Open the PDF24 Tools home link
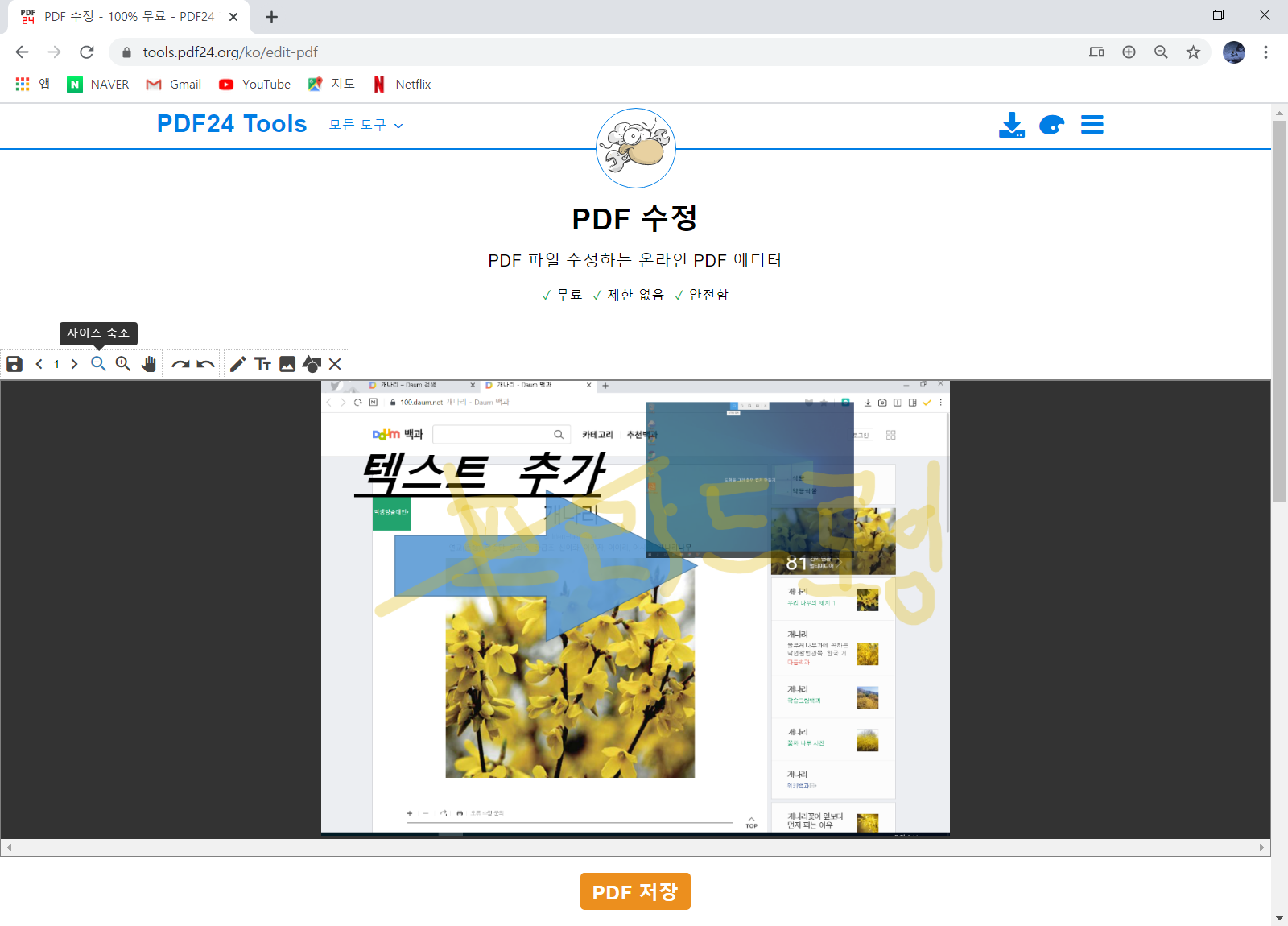Screen dimensions: 1288x926 point(232,124)
